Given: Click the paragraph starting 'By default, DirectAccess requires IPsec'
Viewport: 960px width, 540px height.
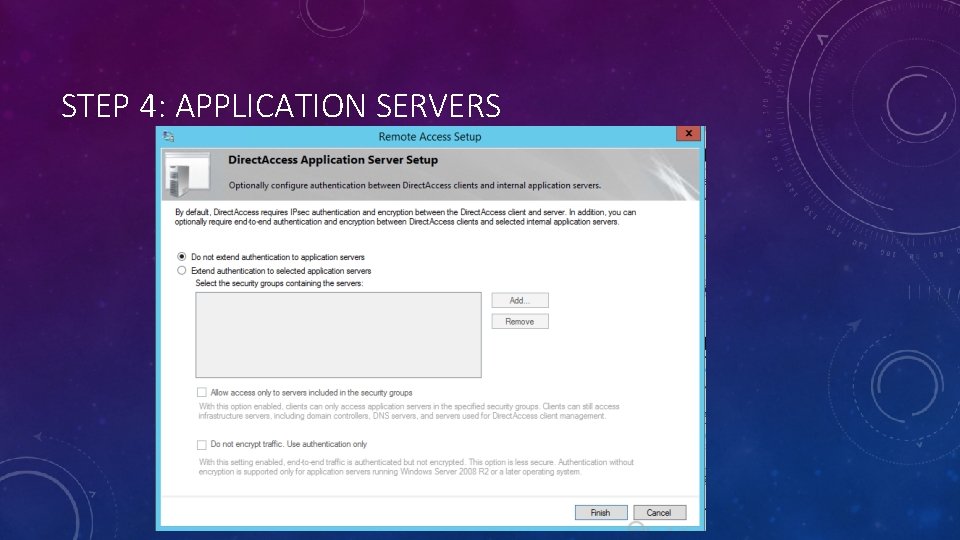Looking at the screenshot, I should click(405, 217).
